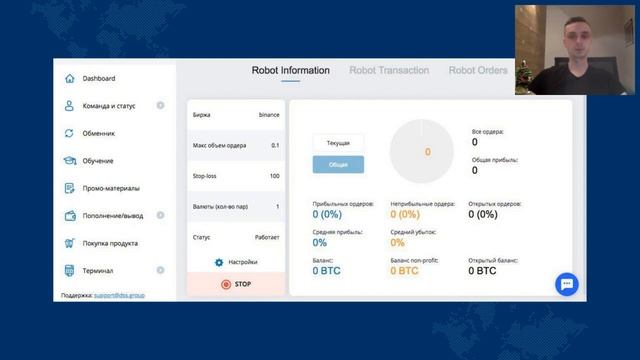Click the Прибыльных ордеров 0 (0%) value

point(327,214)
